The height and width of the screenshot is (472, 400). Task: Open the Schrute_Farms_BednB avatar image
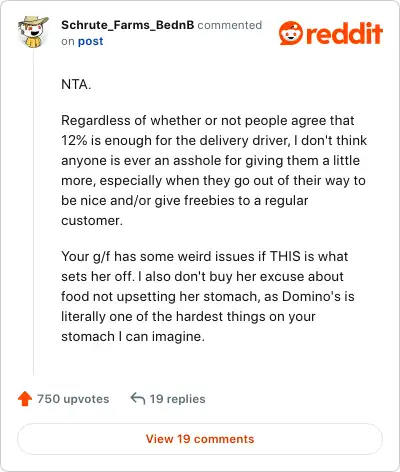[33, 32]
